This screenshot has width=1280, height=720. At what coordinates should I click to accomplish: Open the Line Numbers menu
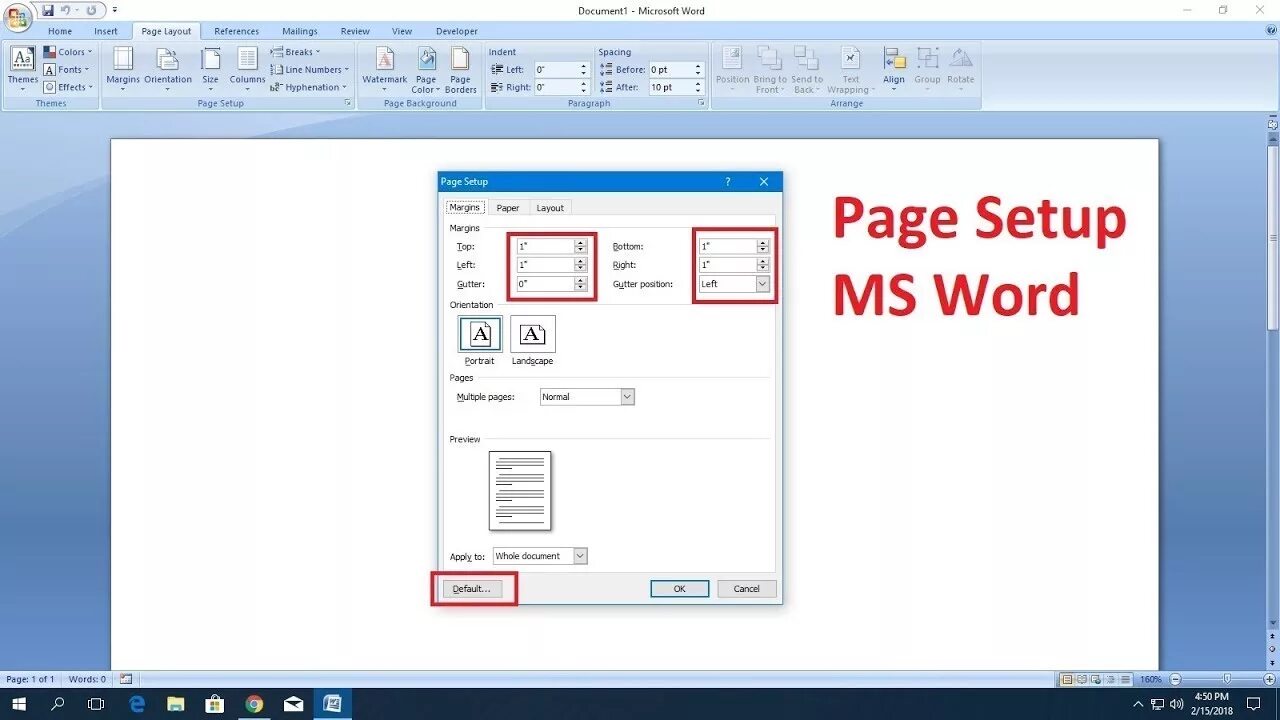(x=310, y=70)
